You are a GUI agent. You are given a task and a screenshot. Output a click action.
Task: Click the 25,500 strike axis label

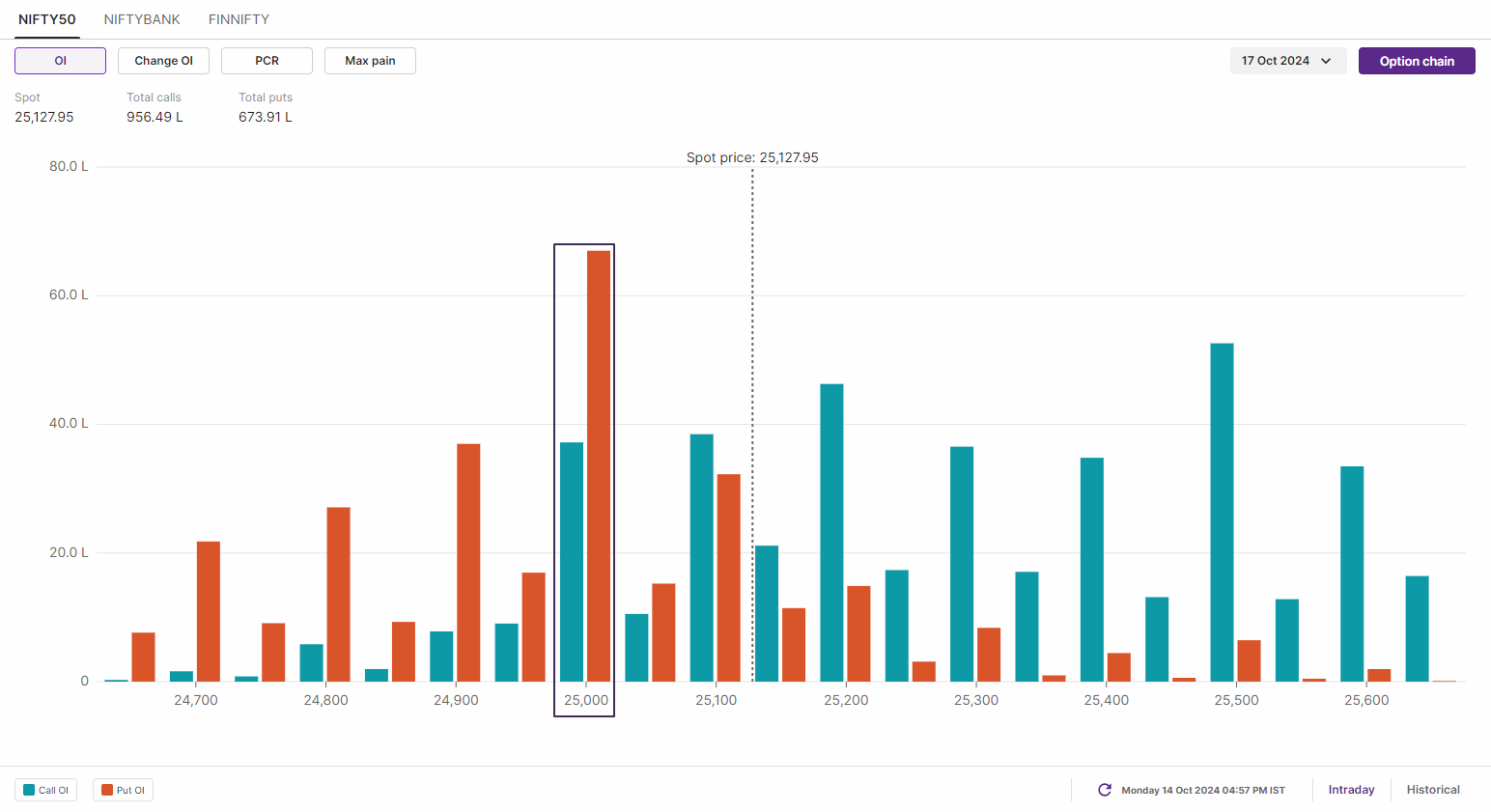pos(1236,700)
